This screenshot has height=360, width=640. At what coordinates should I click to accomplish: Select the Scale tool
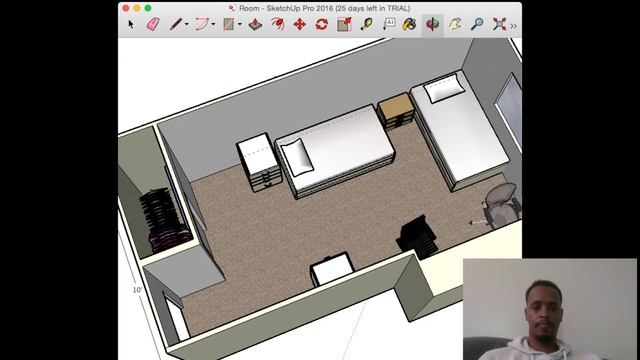(344, 24)
